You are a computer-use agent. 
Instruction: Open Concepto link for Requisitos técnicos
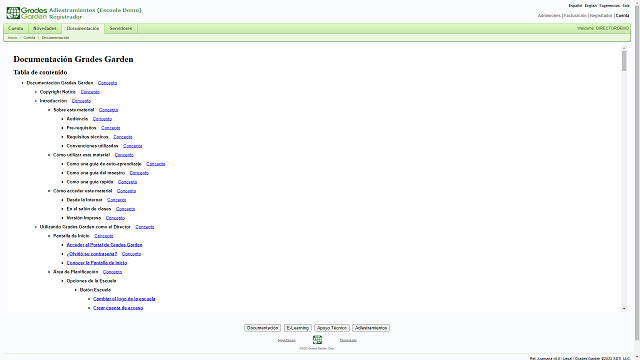tap(123, 137)
